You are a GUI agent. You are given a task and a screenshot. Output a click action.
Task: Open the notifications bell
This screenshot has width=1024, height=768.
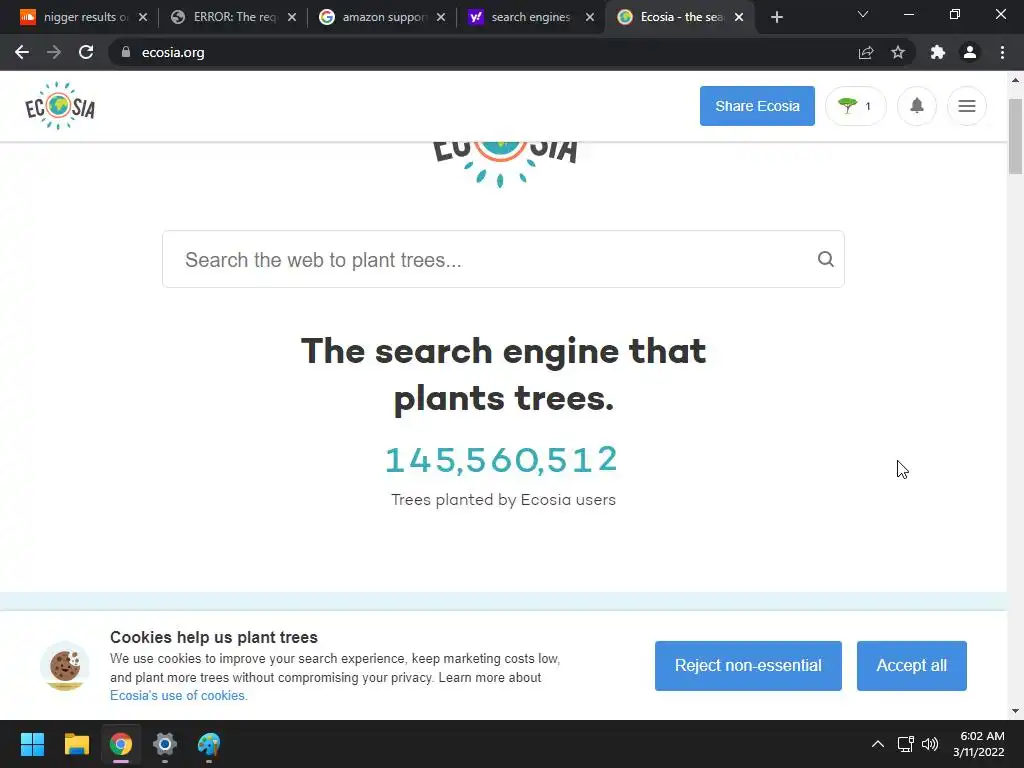[x=917, y=106]
